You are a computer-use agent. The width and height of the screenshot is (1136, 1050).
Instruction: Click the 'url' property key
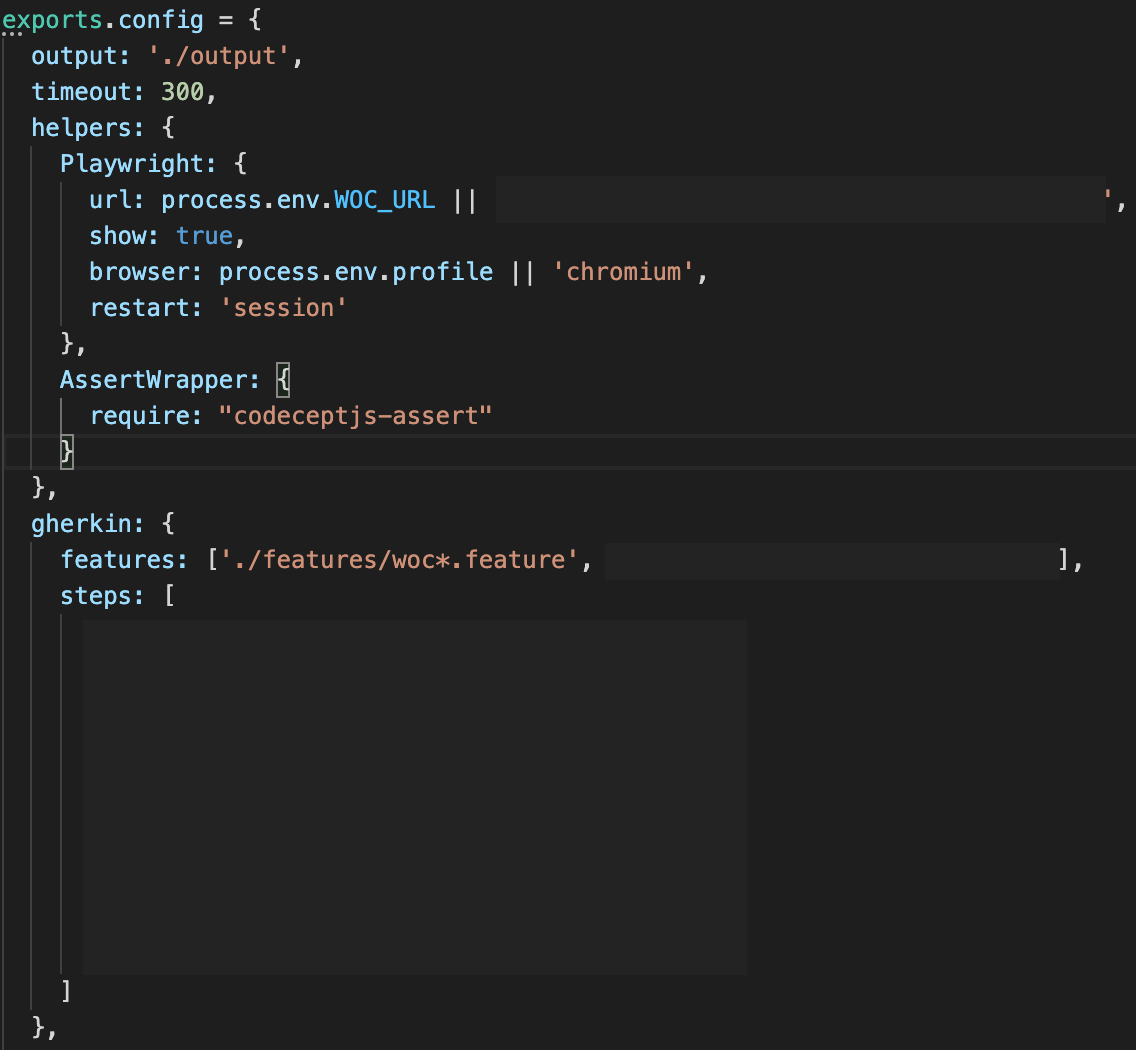coord(110,200)
